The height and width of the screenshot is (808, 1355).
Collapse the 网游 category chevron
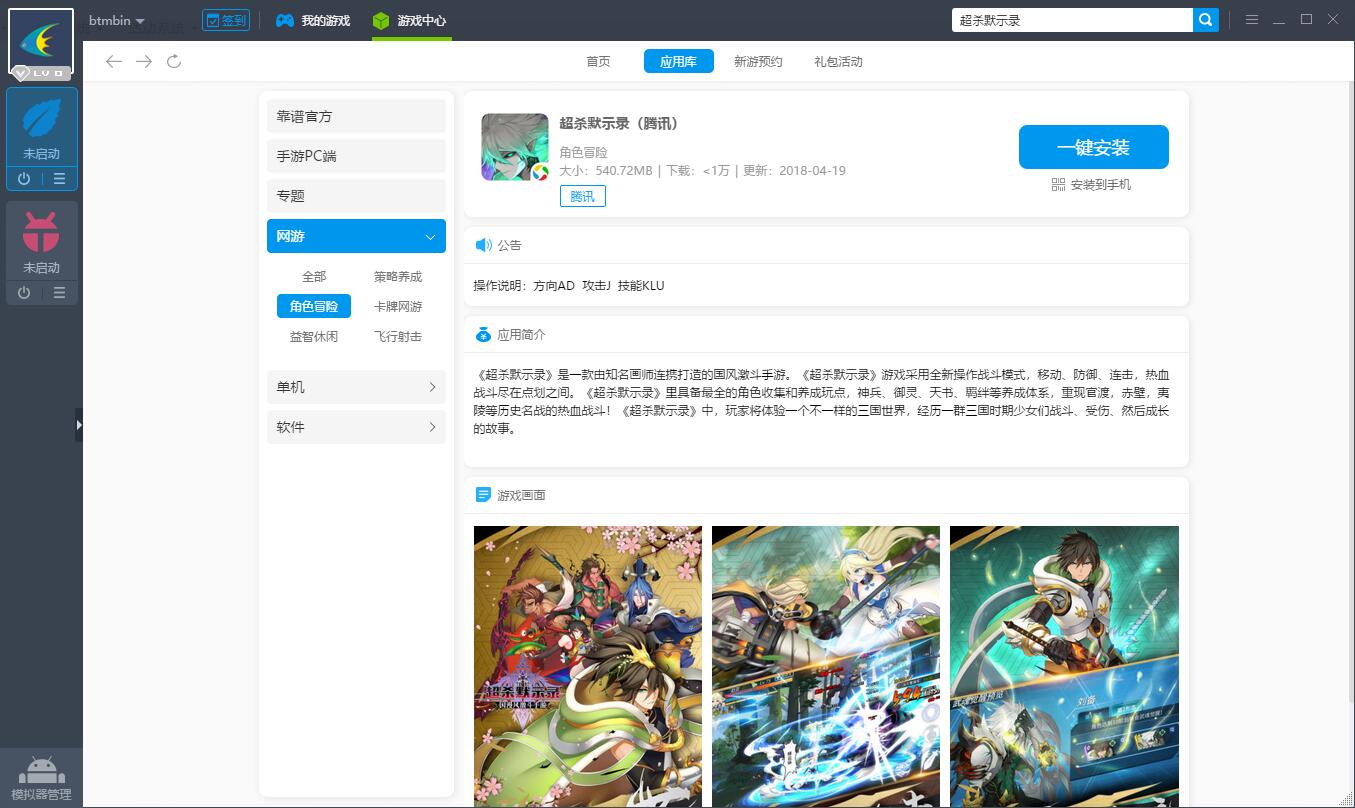click(431, 237)
